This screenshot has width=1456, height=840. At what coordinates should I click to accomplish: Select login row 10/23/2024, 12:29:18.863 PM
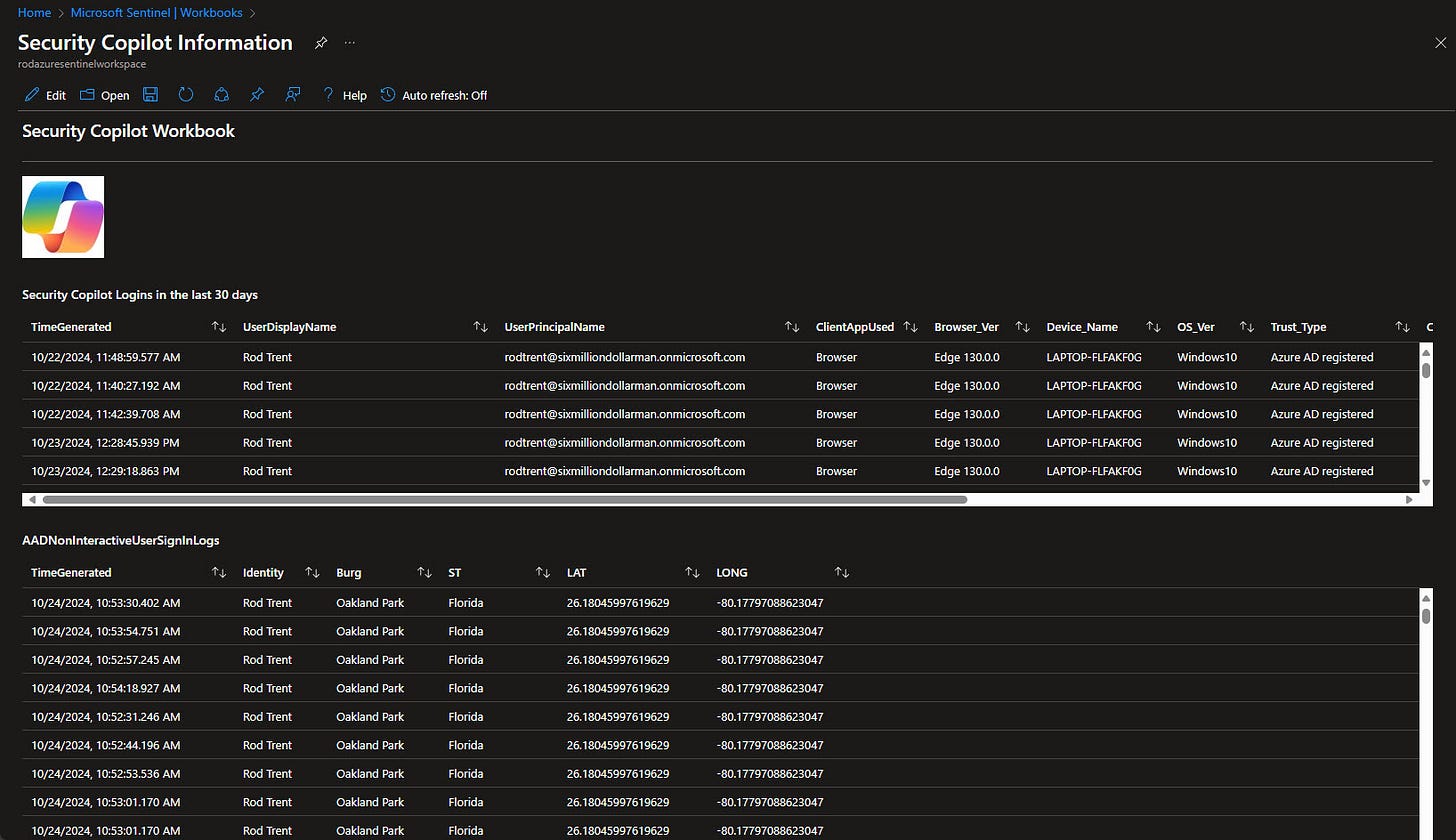(x=720, y=471)
